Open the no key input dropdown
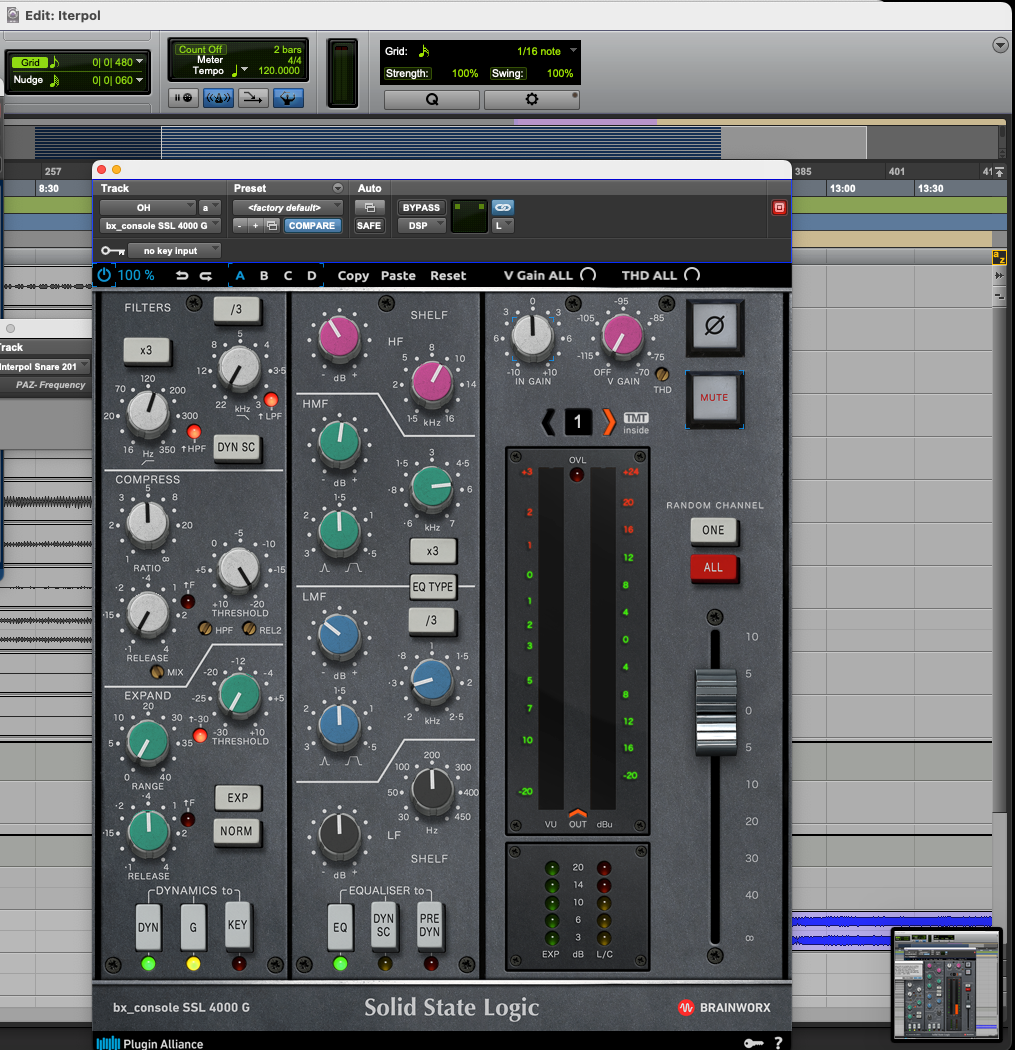 (174, 250)
